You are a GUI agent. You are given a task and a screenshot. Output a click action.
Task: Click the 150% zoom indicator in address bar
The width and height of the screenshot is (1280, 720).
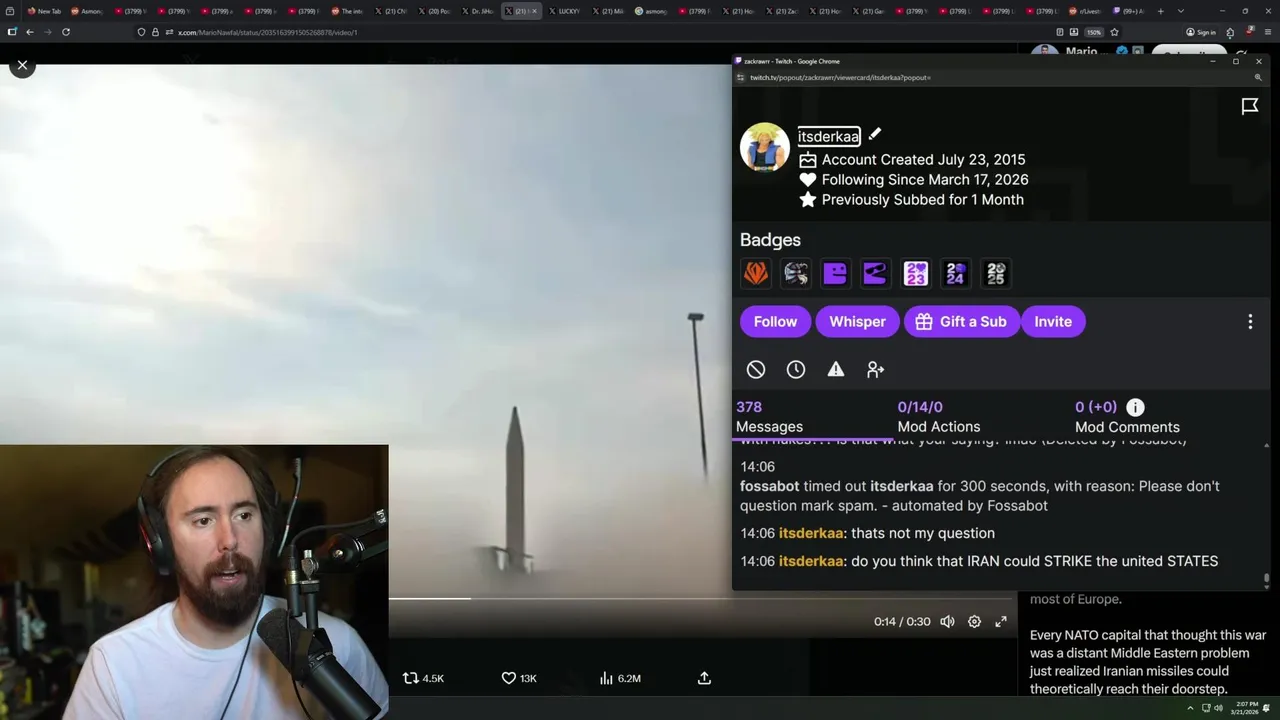tap(1094, 32)
